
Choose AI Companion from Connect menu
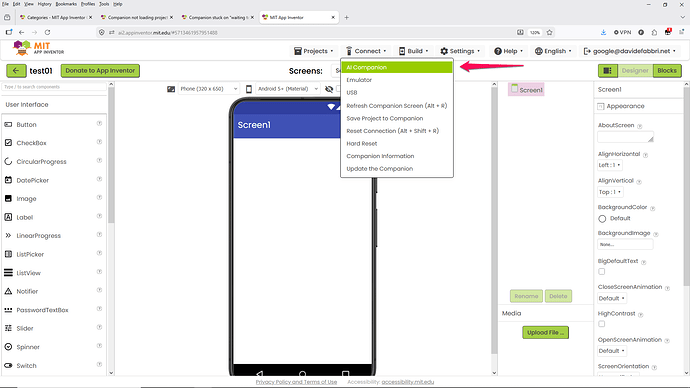[396, 67]
